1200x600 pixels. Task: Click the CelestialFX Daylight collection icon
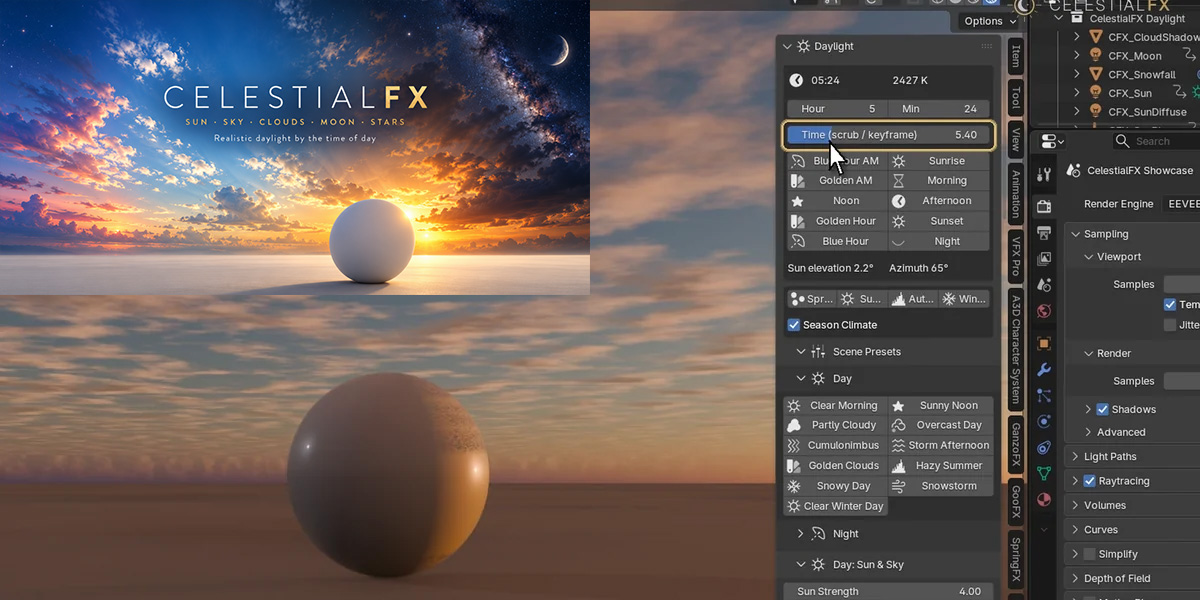(x=1076, y=18)
